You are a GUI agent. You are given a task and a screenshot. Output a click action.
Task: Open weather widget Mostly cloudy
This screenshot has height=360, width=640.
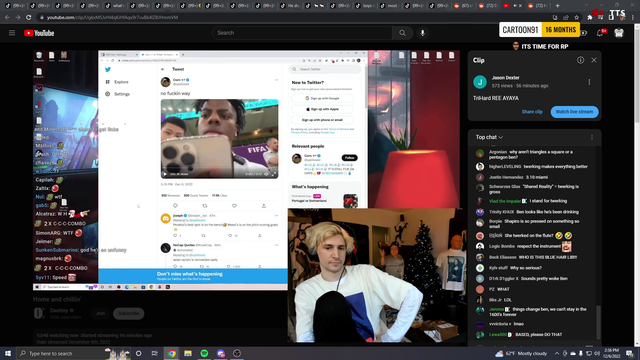click(x=520, y=353)
